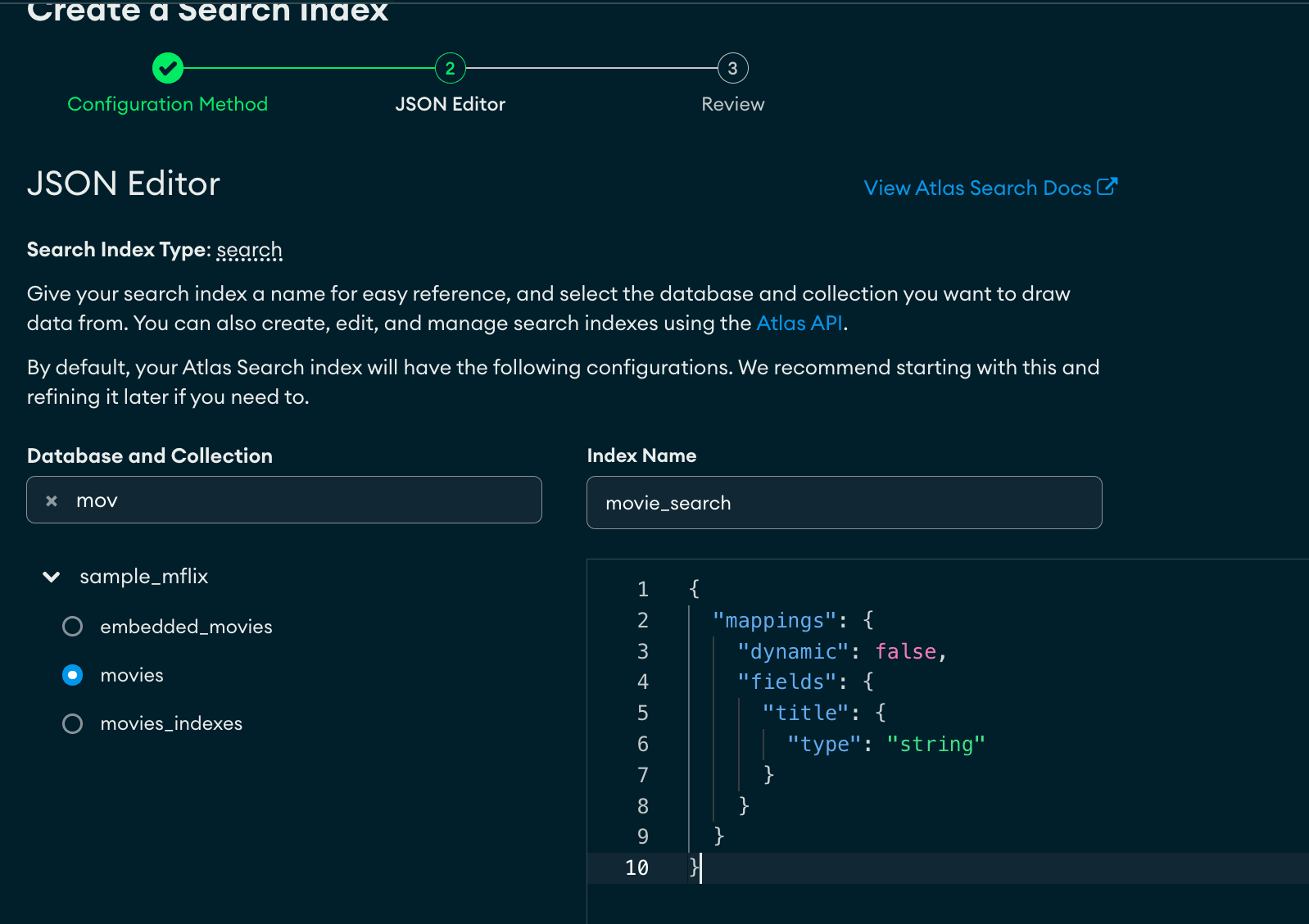Image resolution: width=1309 pixels, height=924 pixels.
Task: Open the Atlas API link
Action: point(799,324)
